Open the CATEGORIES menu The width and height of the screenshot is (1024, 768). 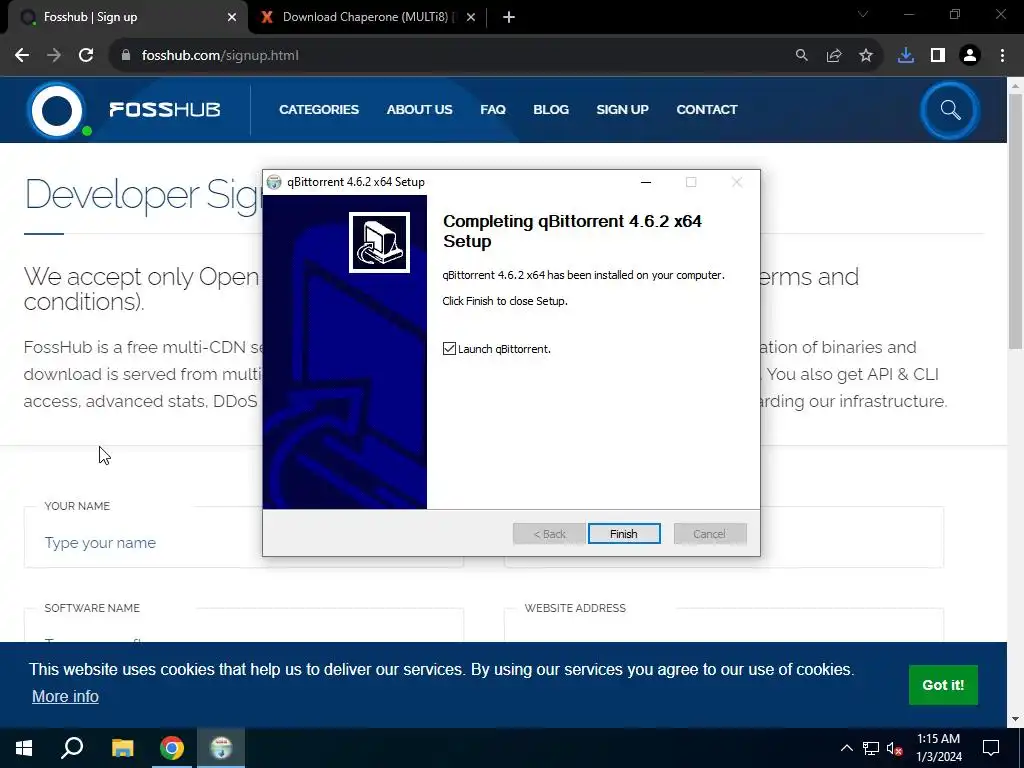pyautogui.click(x=319, y=110)
